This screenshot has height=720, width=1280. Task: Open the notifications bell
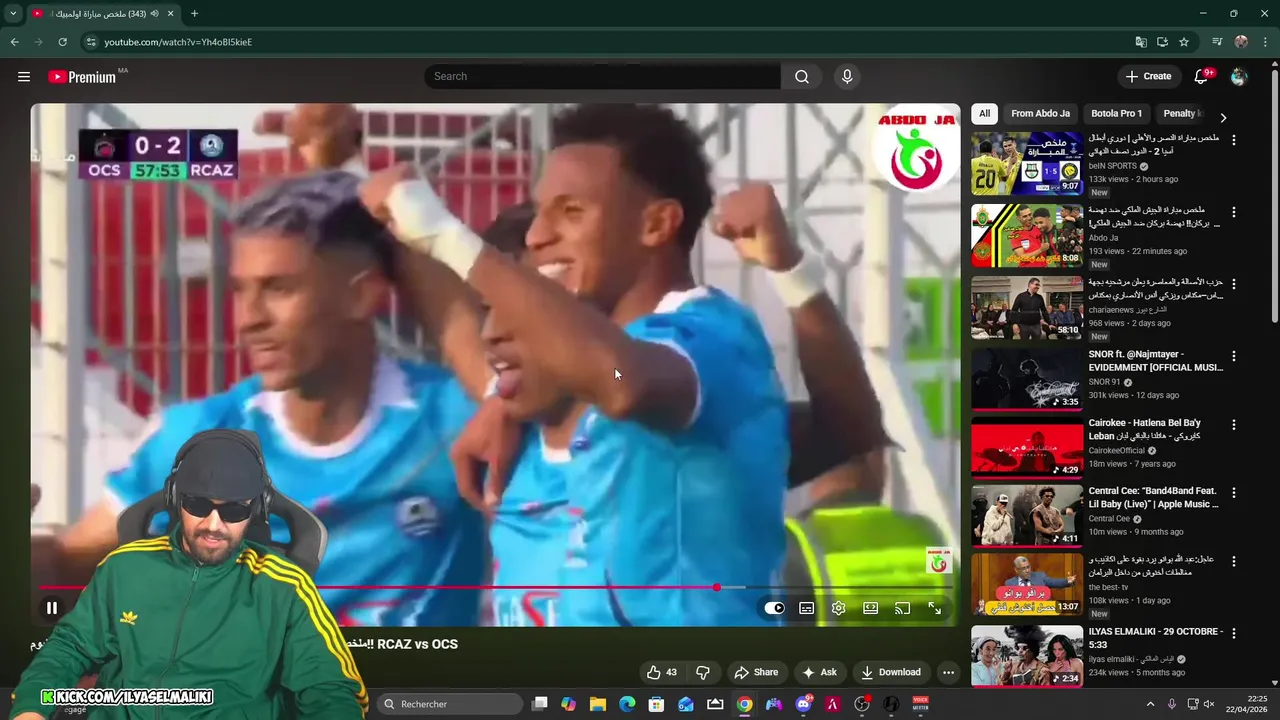coord(1202,77)
